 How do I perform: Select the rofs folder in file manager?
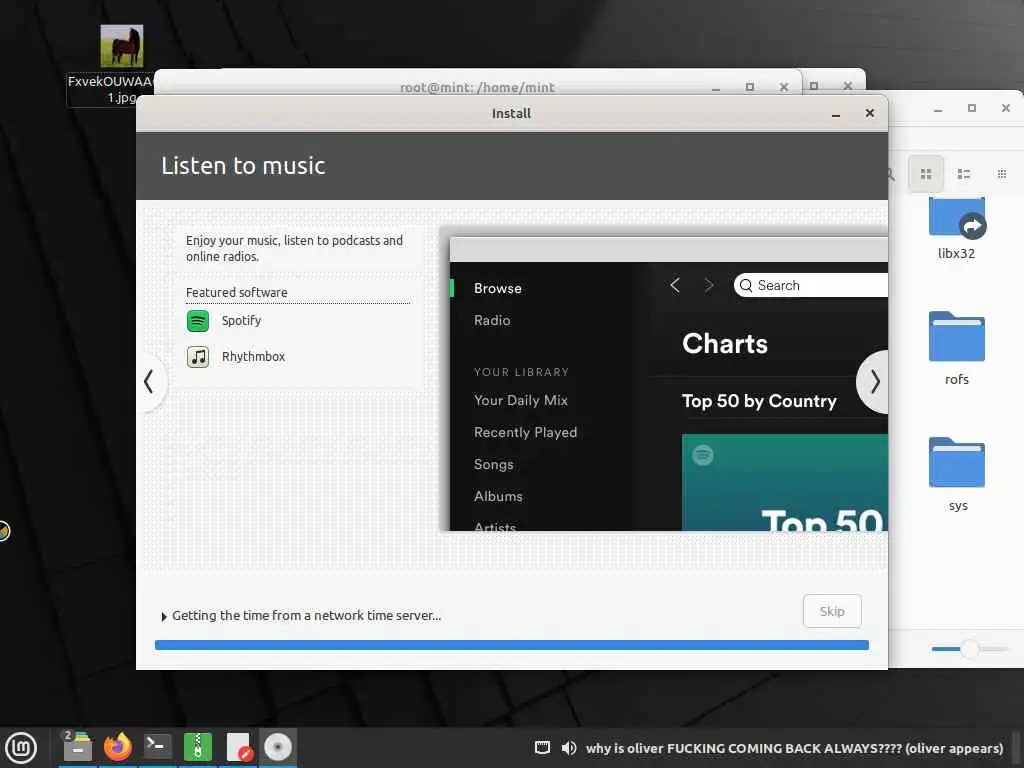click(x=957, y=349)
